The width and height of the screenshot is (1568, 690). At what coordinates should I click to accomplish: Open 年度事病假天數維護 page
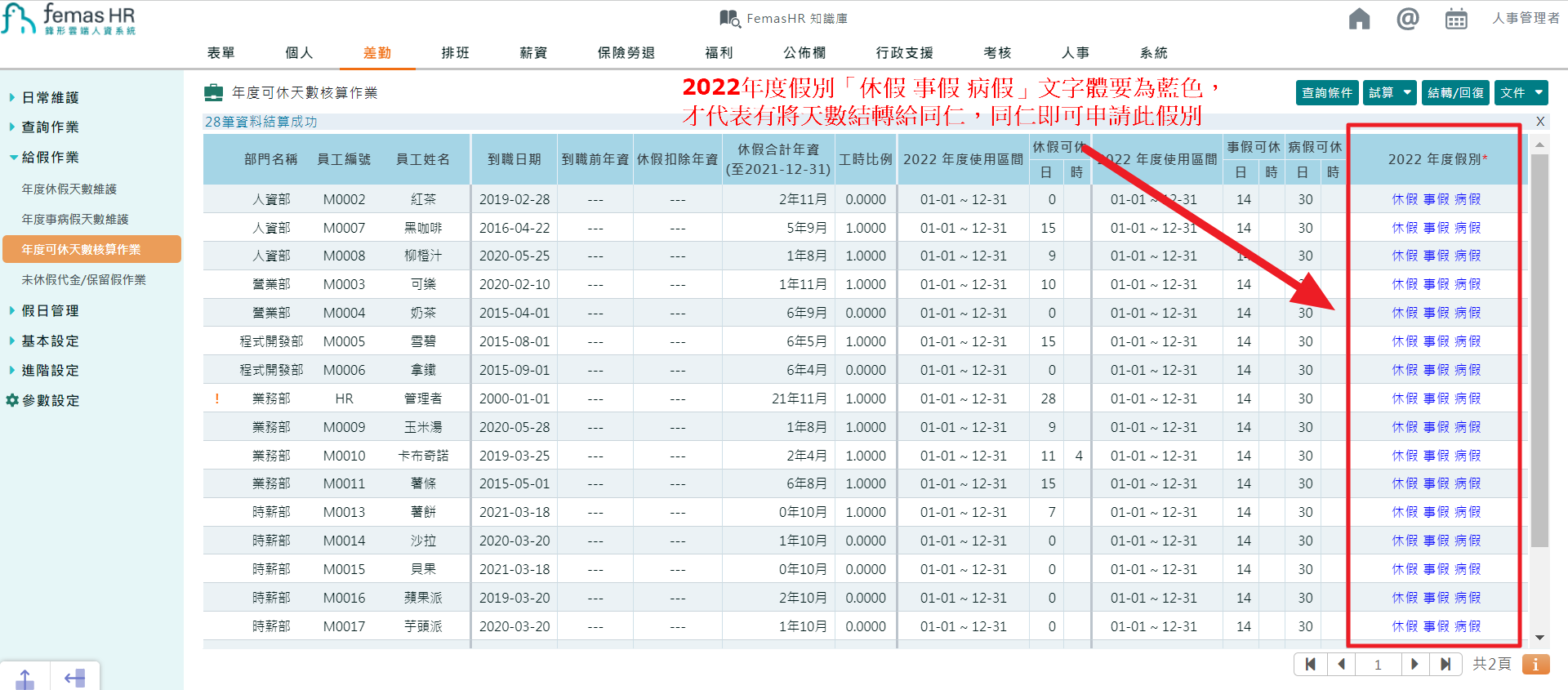[x=75, y=219]
